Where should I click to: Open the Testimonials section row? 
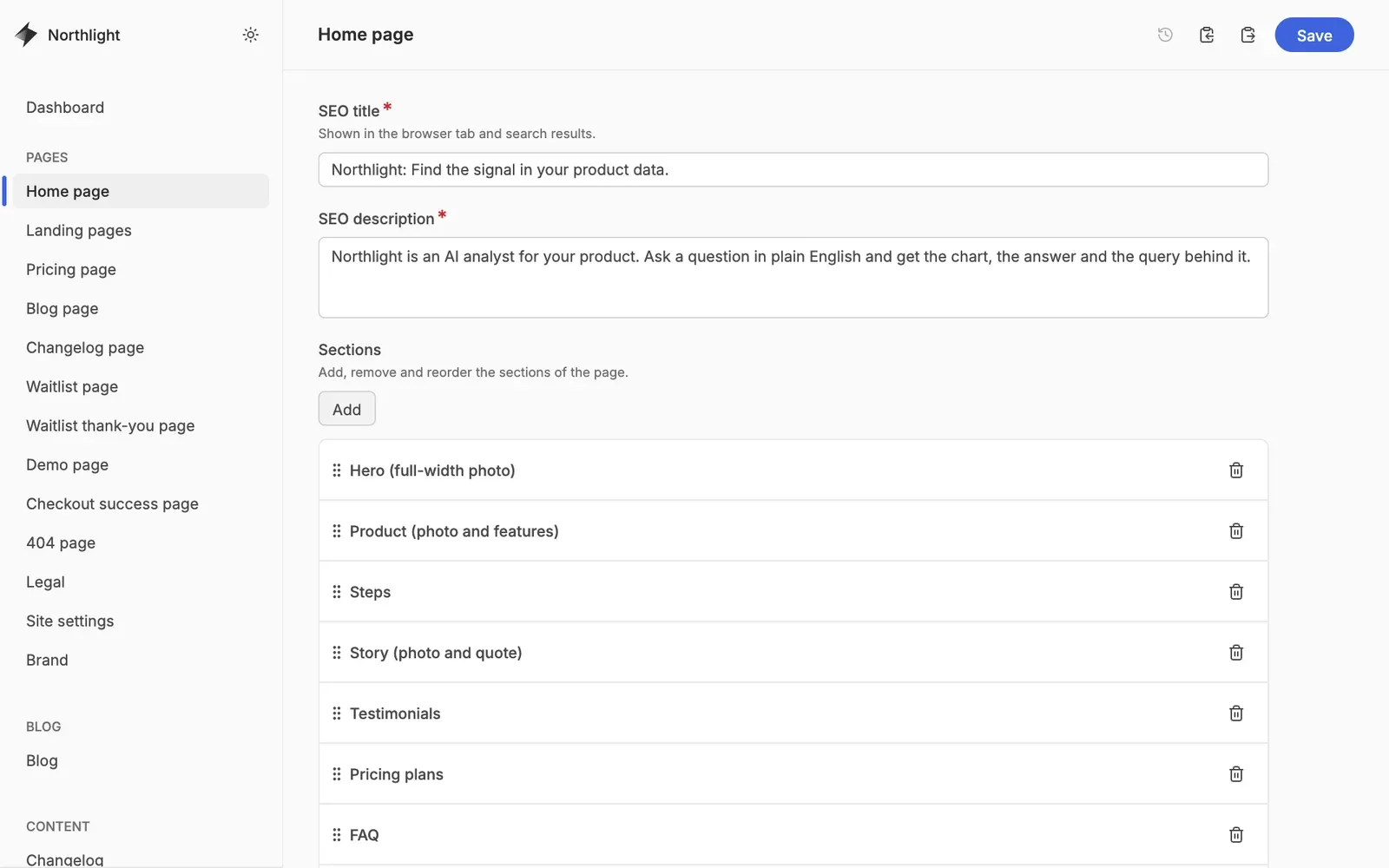point(793,713)
